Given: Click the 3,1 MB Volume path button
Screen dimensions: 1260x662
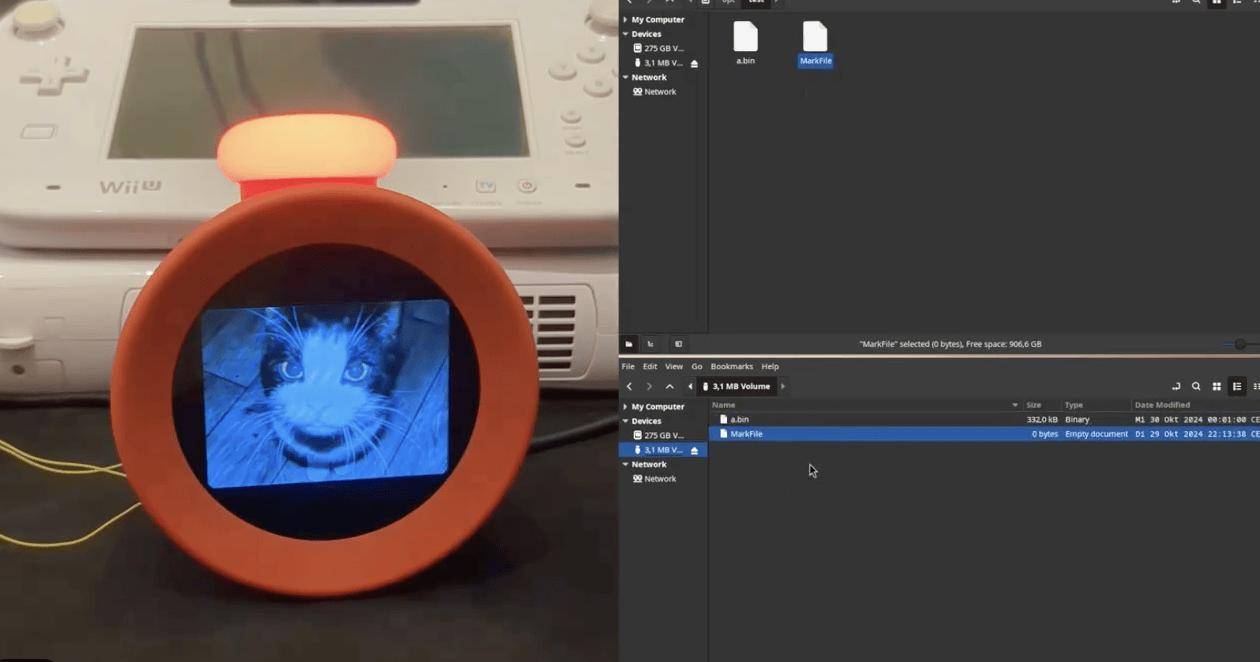Looking at the screenshot, I should click(x=740, y=386).
